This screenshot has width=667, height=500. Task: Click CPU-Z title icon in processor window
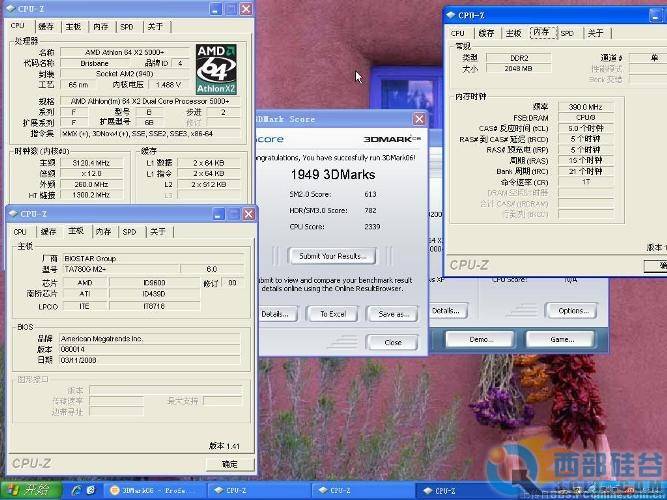click(x=11, y=9)
